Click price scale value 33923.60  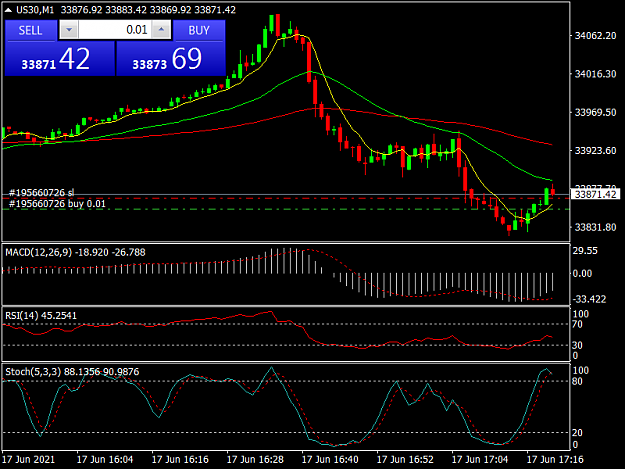click(x=595, y=151)
